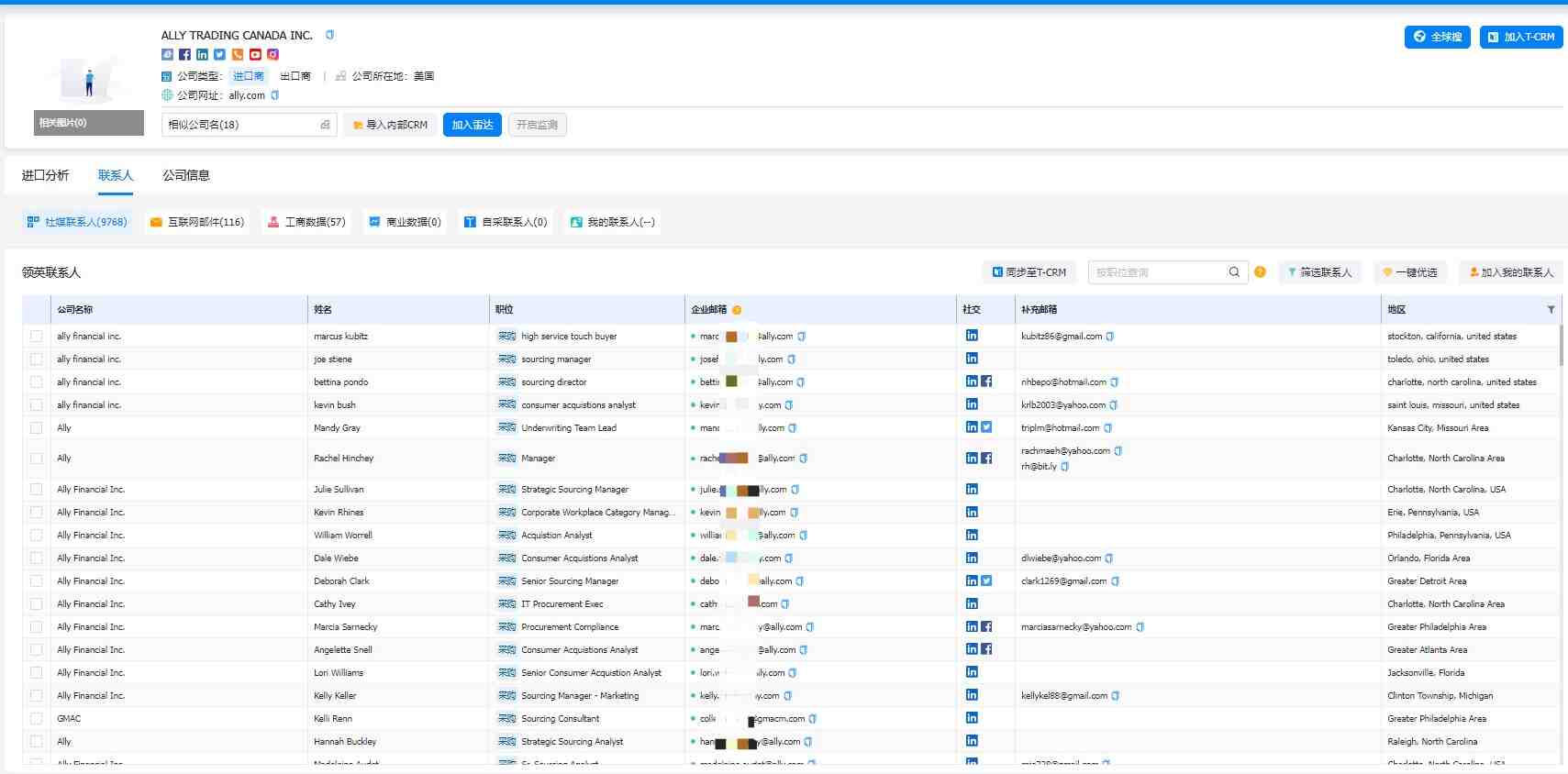1568x774 pixels.
Task: Tick checkbox for kevin bush row
Action: [x=37, y=405]
